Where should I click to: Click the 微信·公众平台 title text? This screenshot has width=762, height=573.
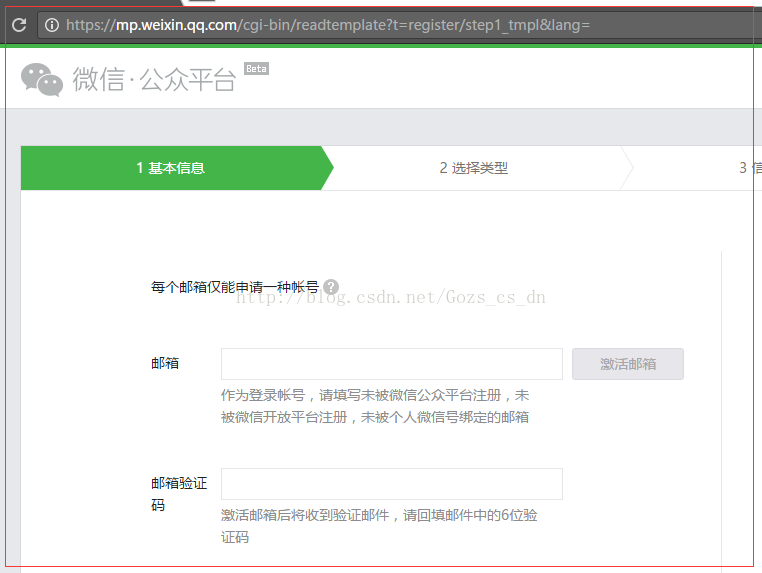click(x=154, y=79)
